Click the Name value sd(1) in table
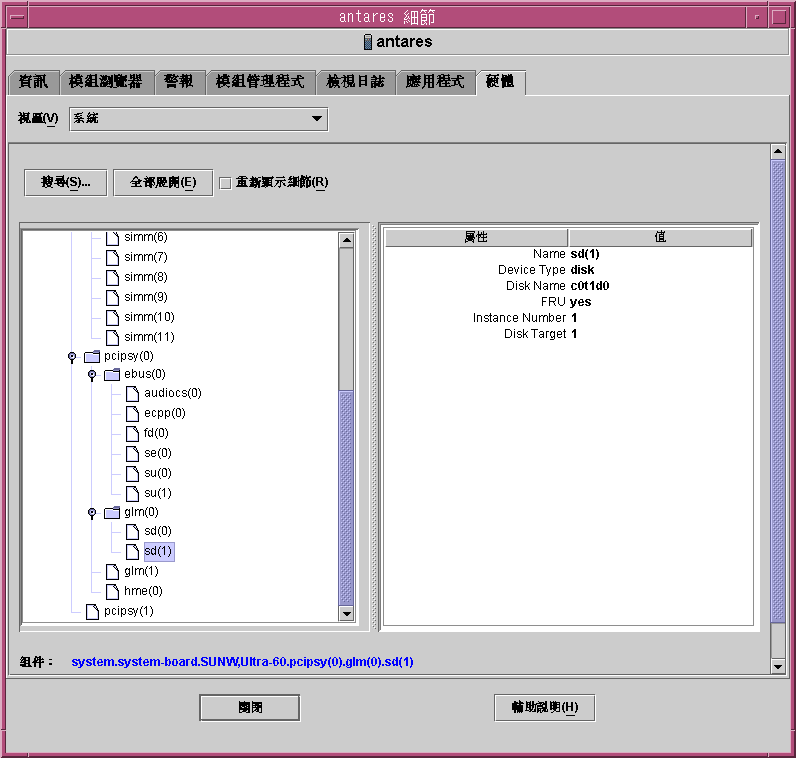Viewport: 796px width, 758px height. 585,254
